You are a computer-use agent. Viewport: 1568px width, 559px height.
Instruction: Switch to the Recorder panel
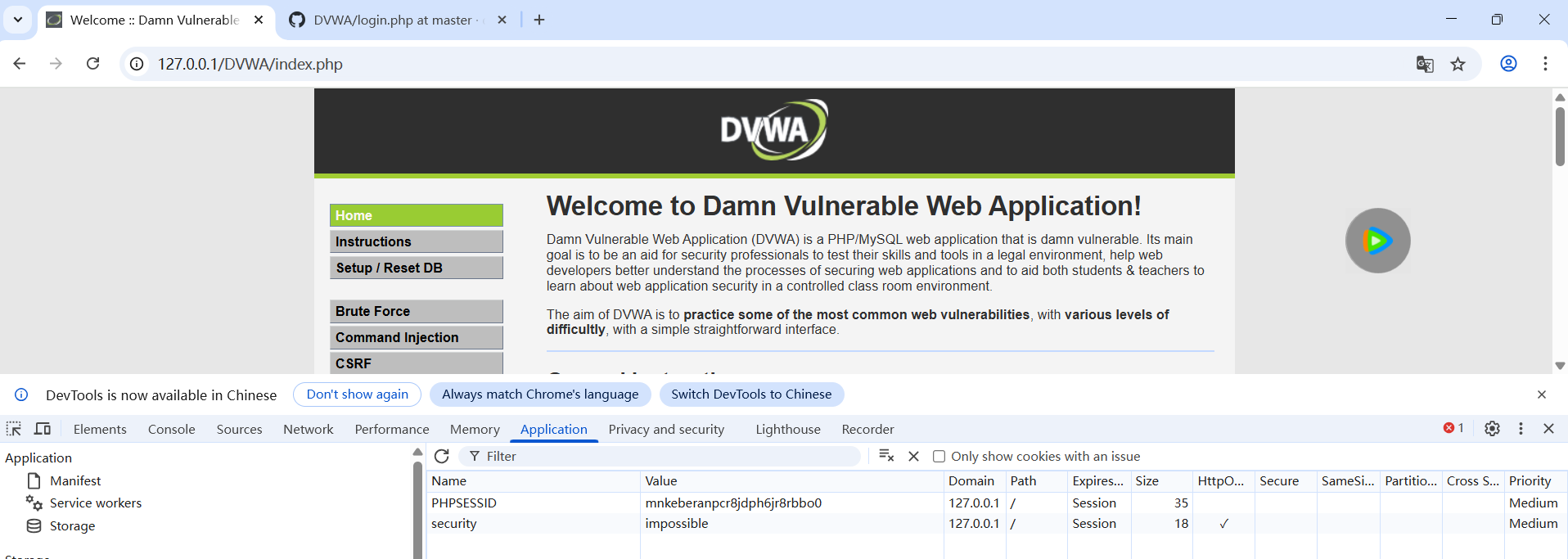pyautogui.click(x=867, y=429)
